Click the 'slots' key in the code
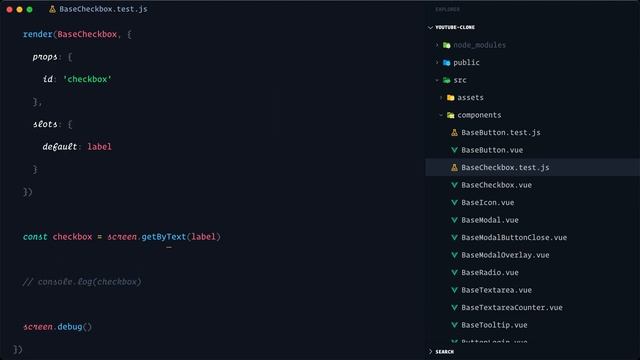Image resolution: width=640 pixels, height=360 pixels. click(x=45, y=124)
